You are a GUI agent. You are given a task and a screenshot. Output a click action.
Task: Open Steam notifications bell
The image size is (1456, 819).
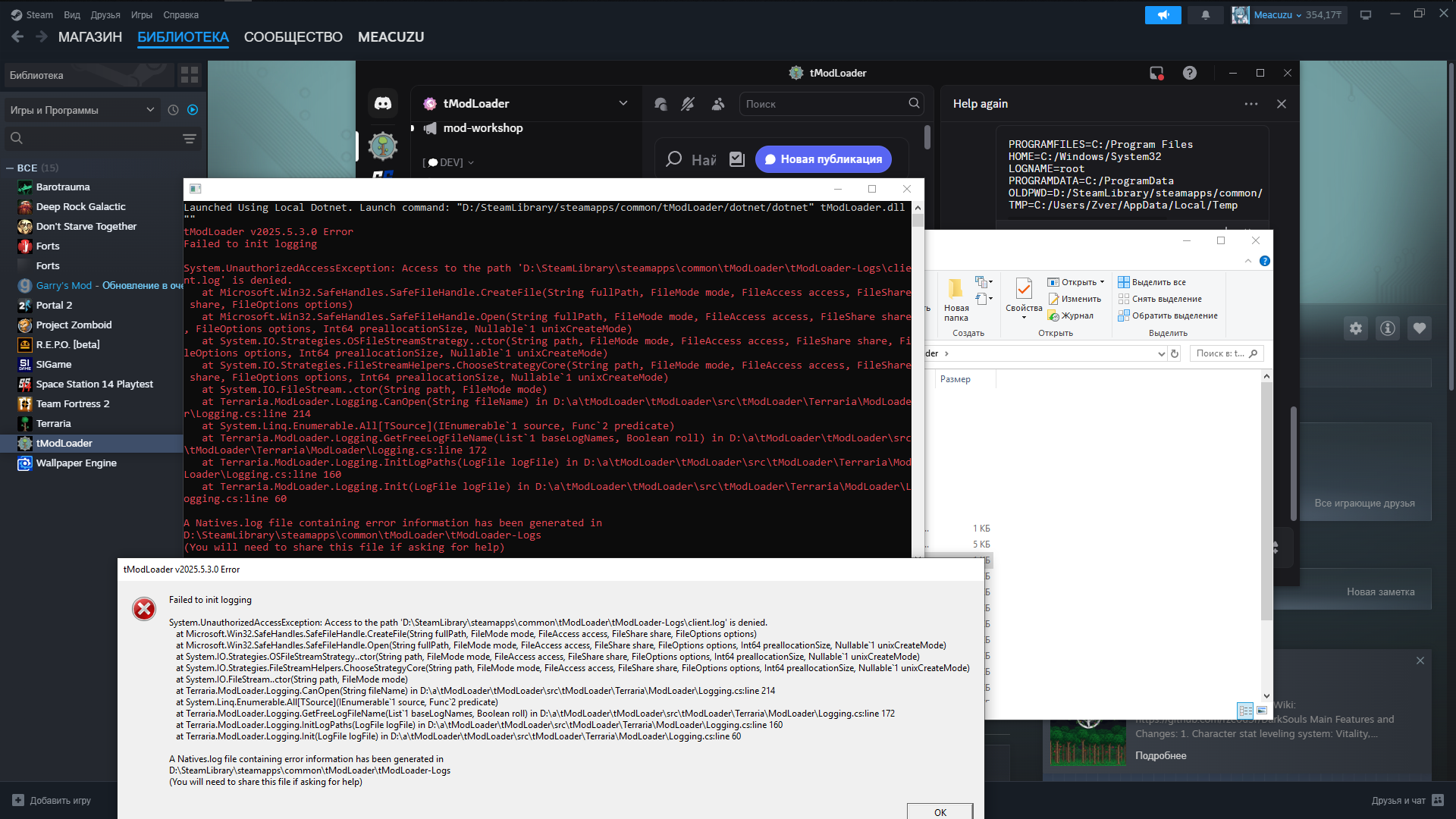(x=1205, y=14)
